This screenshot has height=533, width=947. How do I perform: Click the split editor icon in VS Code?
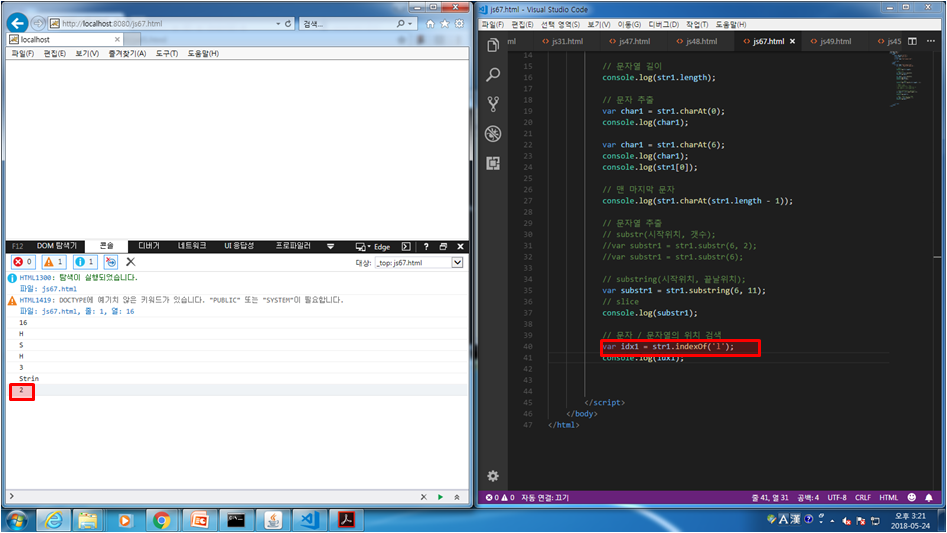click(912, 41)
